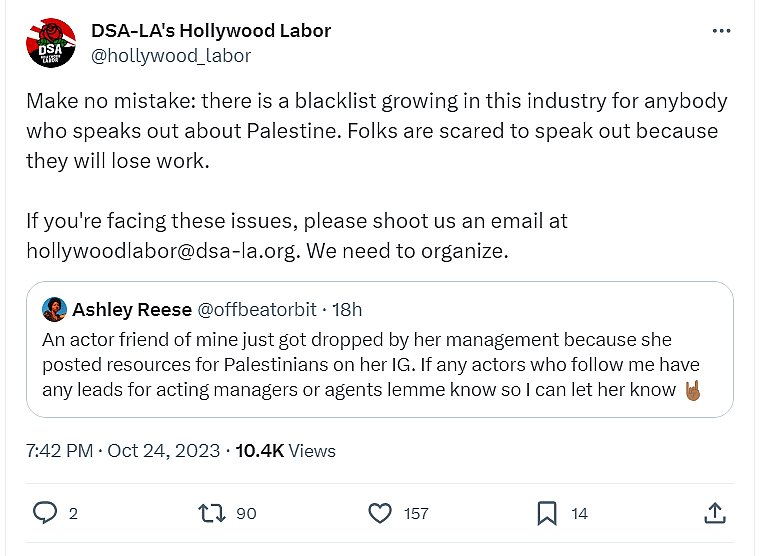Open the quoted tweet's 18h timestamp
The width and height of the screenshot is (764, 556).
point(346,309)
